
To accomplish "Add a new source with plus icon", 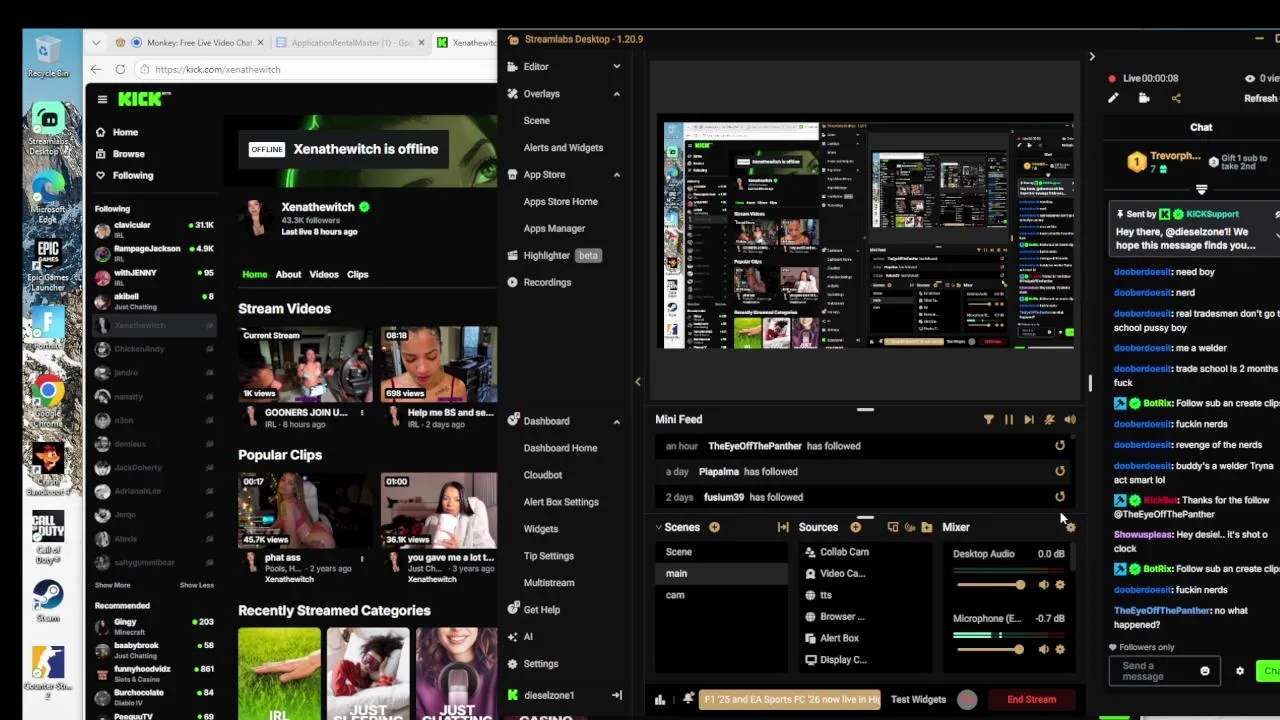I will tap(855, 527).
